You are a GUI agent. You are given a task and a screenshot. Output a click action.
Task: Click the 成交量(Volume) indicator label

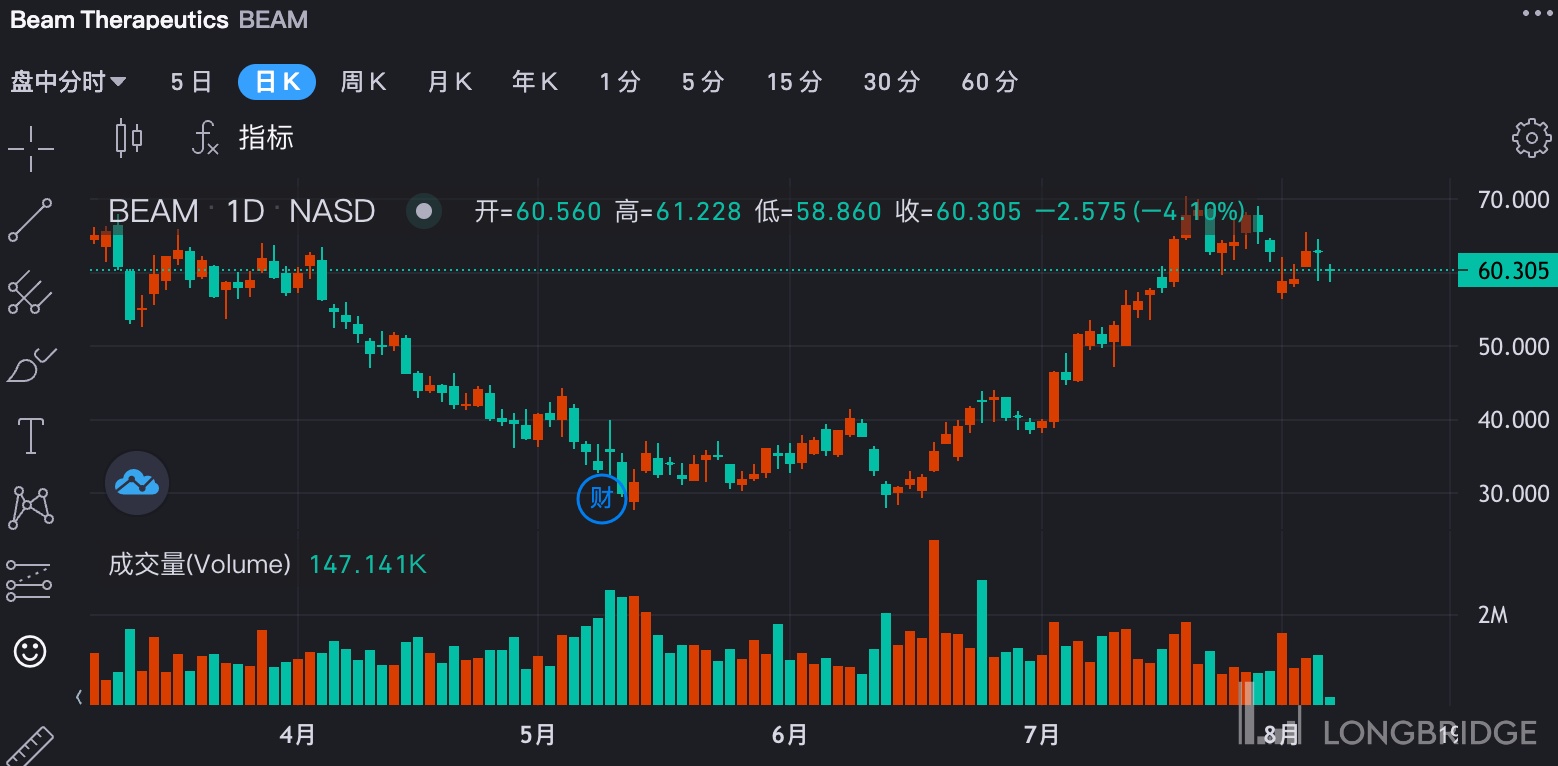(199, 564)
